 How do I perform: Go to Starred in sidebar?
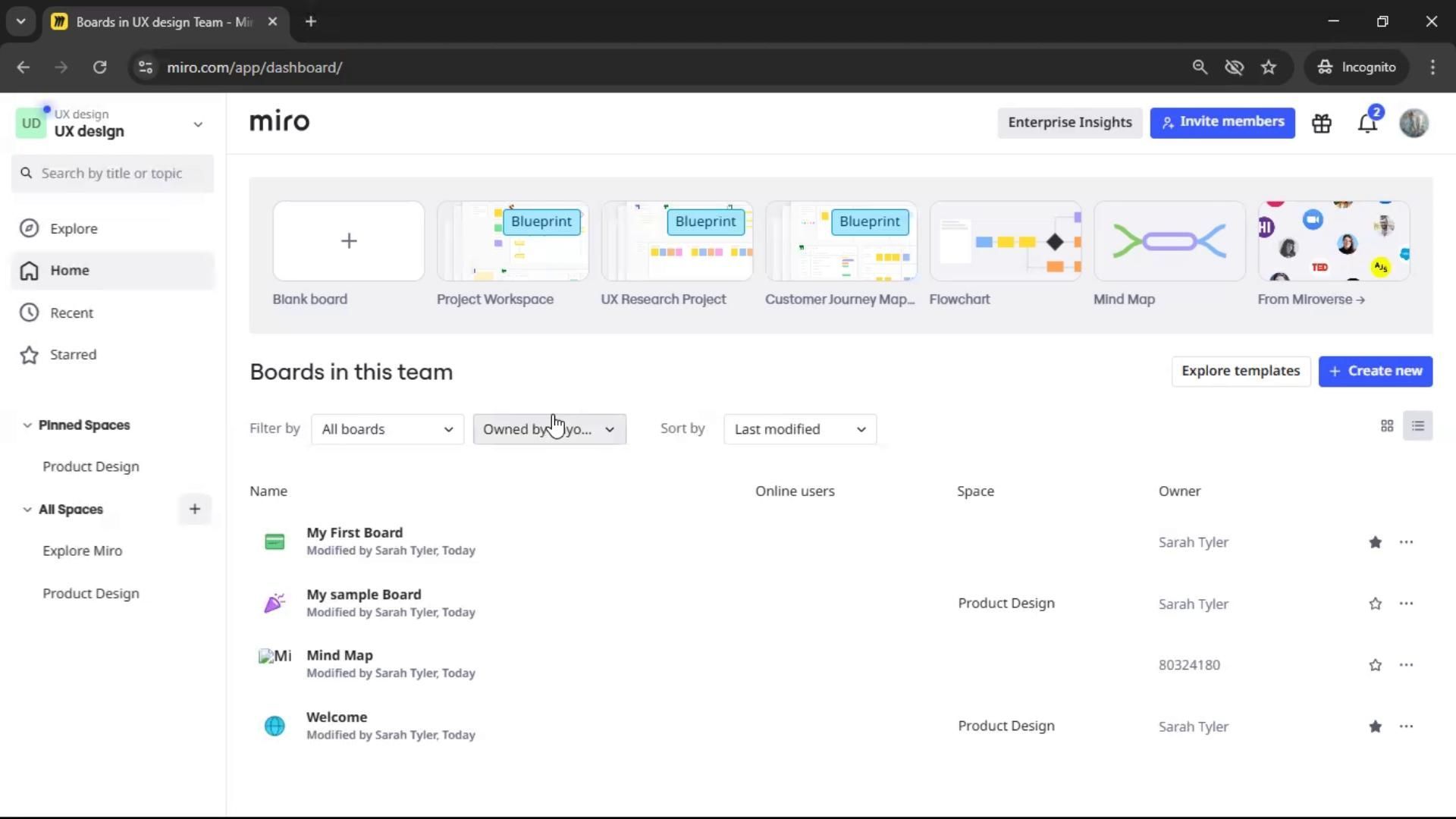112,355
